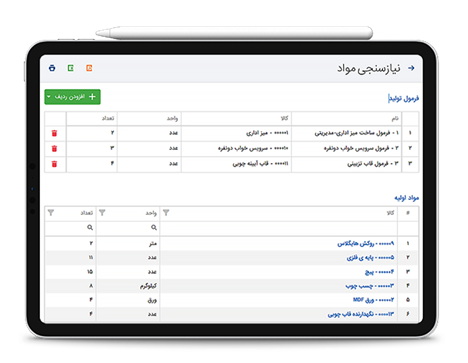This screenshot has width=468, height=363.
Task: Click the کیلوگرم unit cell of چسب چوب
Action: pyautogui.click(x=128, y=286)
